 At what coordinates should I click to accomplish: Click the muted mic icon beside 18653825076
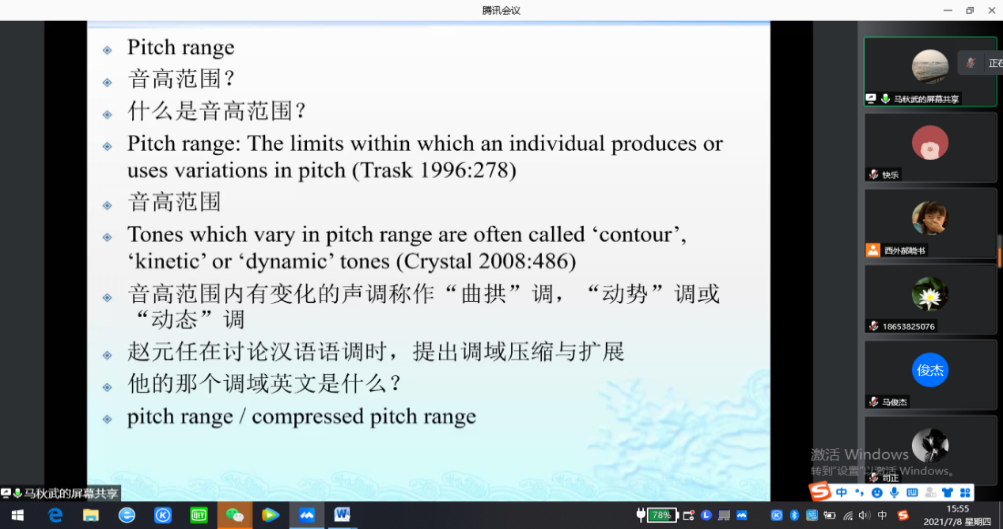pyautogui.click(x=874, y=326)
